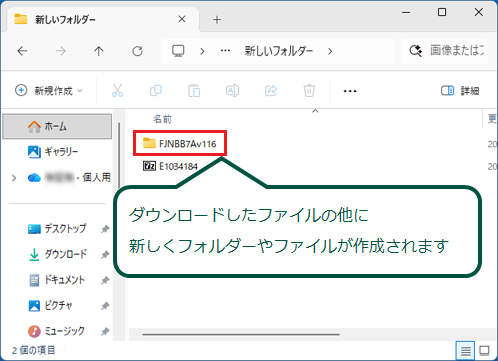498x361 pixels.
Task: Expand chevron after the monitor icon
Action: (x=202, y=51)
